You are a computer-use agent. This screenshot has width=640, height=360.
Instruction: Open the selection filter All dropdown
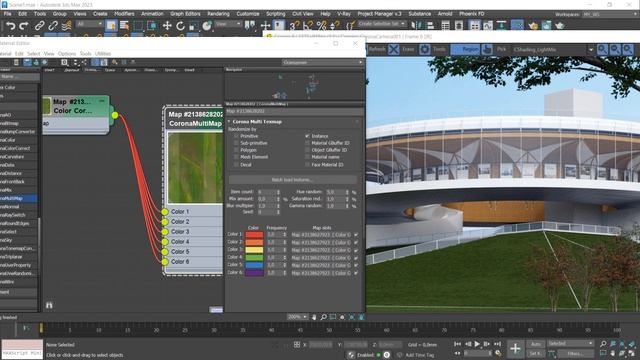[x=89, y=24]
